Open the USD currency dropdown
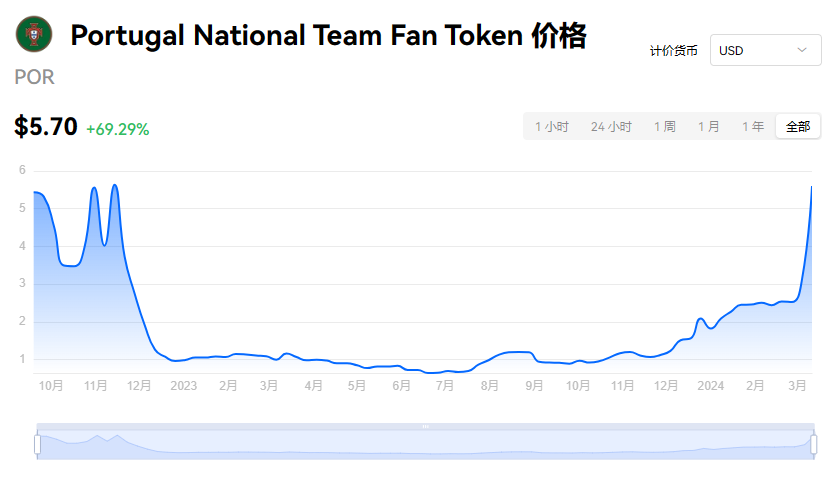 point(766,50)
